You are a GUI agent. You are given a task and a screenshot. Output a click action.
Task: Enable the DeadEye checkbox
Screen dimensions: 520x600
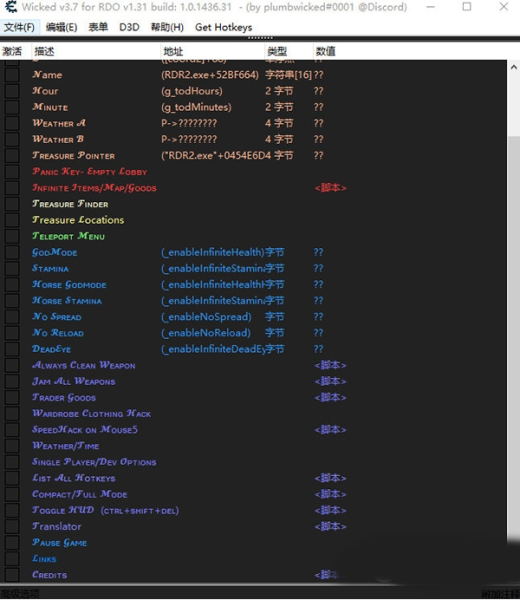point(12,349)
